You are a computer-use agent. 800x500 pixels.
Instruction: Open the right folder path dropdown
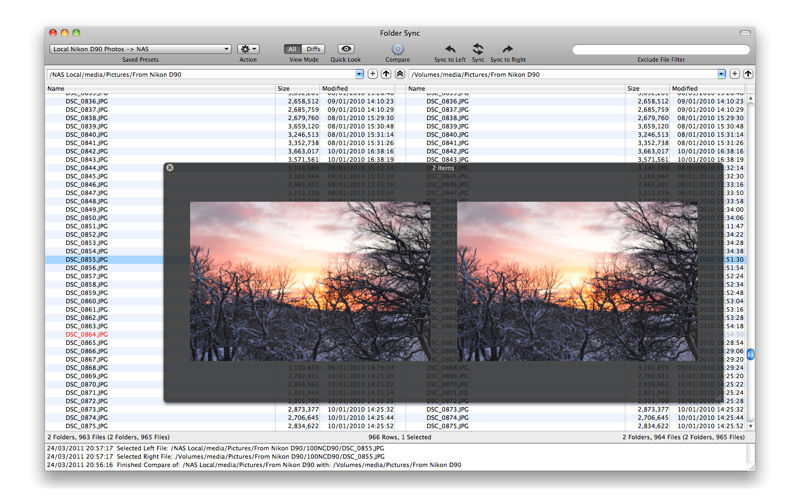[721, 74]
